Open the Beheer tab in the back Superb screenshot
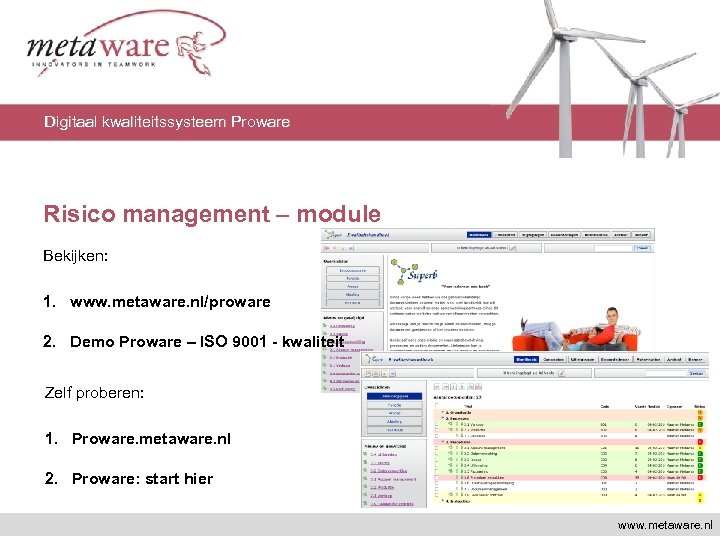Screen dimensions: 720x540 point(641,235)
